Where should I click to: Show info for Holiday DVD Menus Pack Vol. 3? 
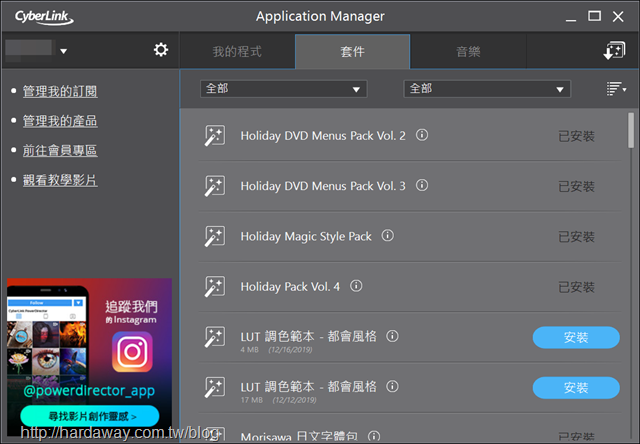click(x=422, y=185)
